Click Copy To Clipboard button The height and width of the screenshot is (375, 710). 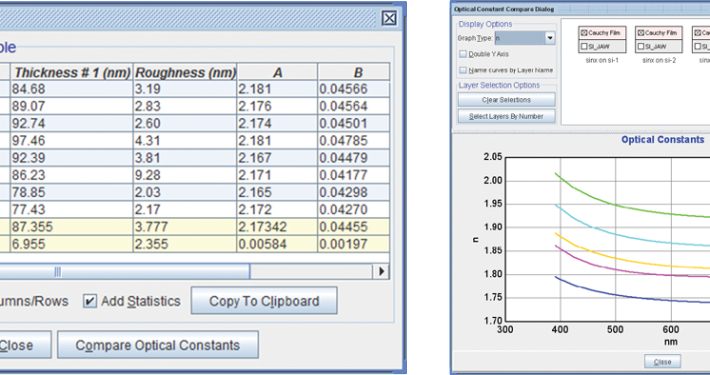[264, 301]
